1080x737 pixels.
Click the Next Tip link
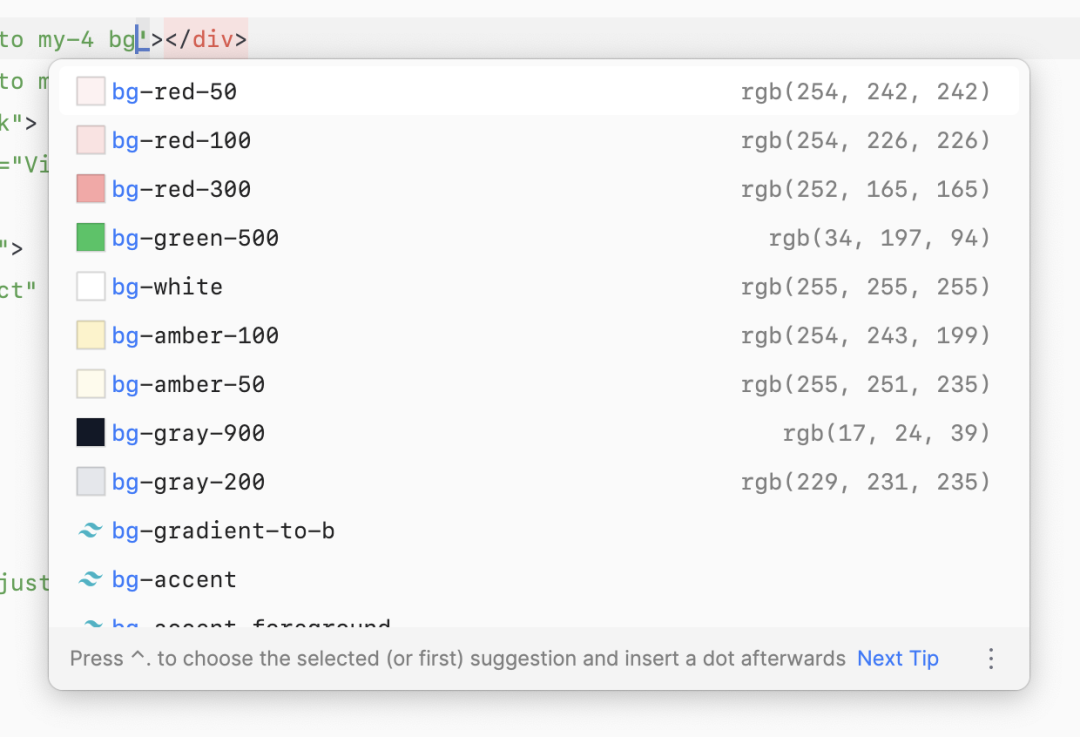(898, 658)
